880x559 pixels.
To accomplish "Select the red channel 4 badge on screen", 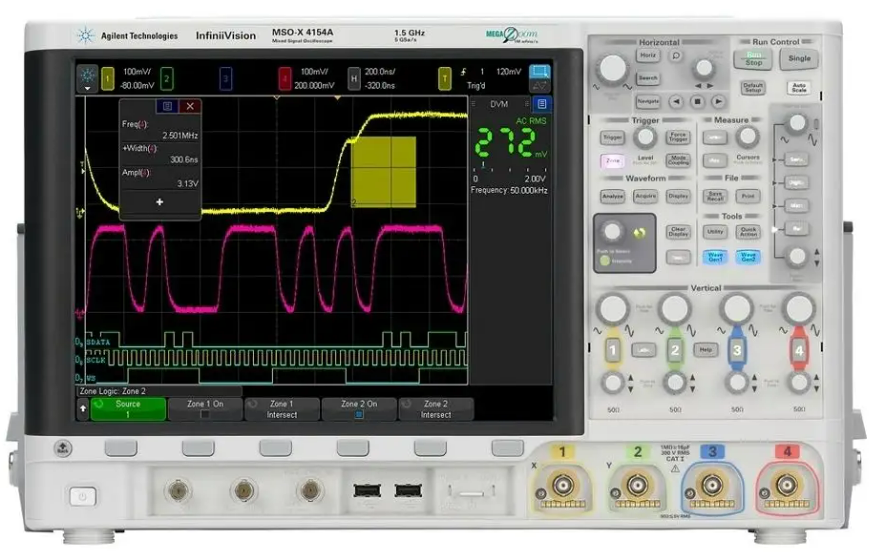I will (285, 79).
